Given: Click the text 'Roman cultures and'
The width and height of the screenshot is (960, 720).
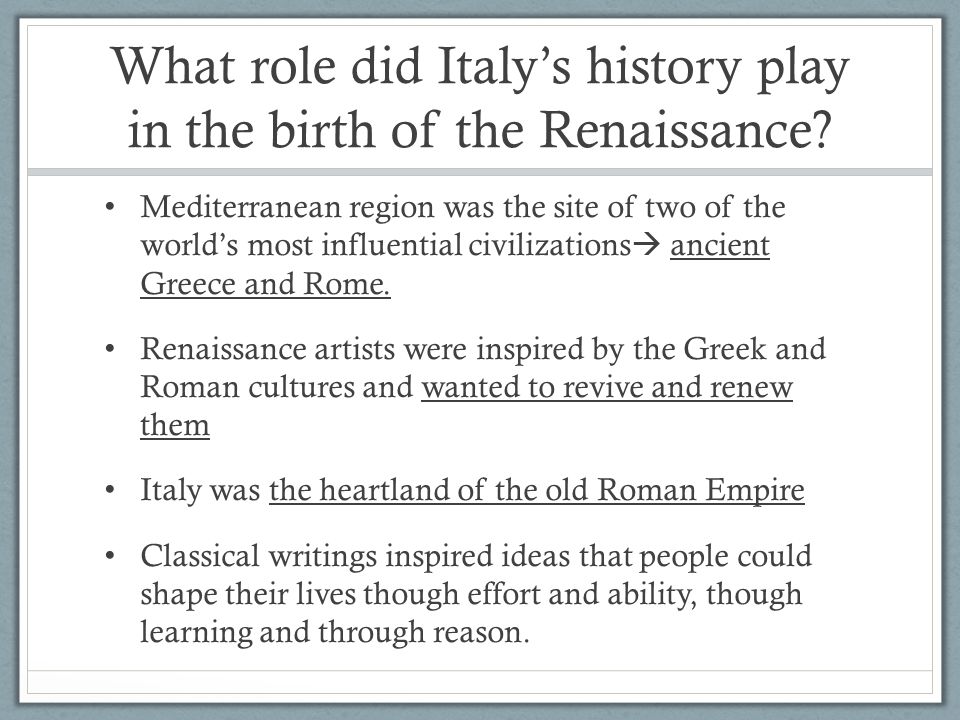Looking at the screenshot, I should pyautogui.click(x=277, y=387).
